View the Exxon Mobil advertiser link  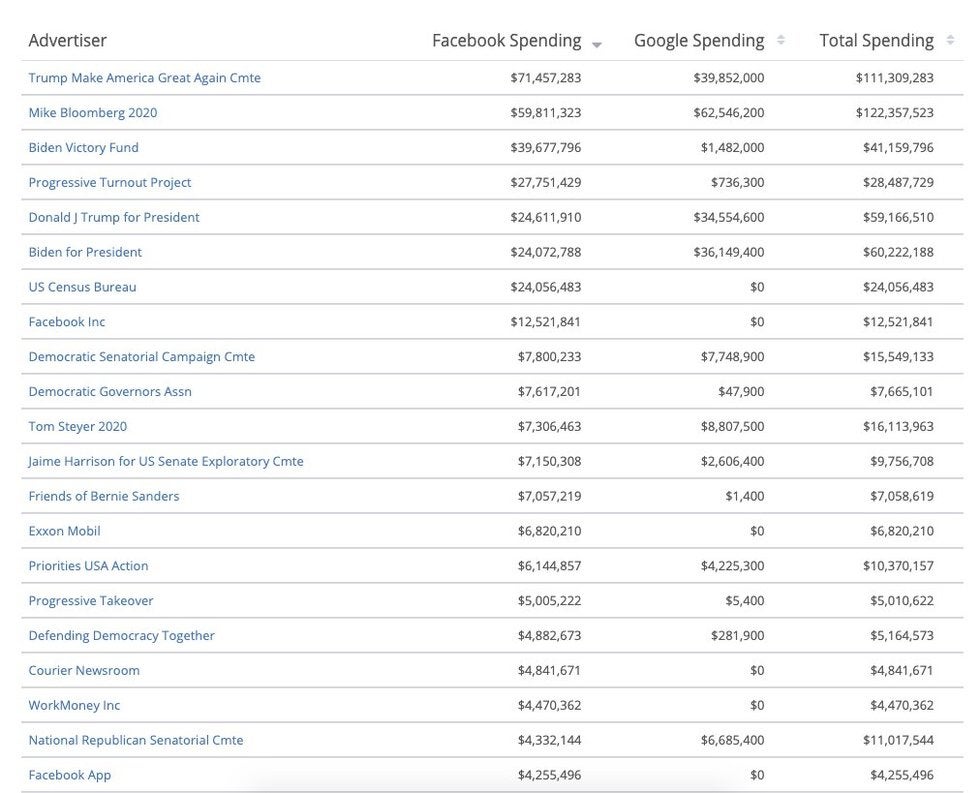coord(64,531)
